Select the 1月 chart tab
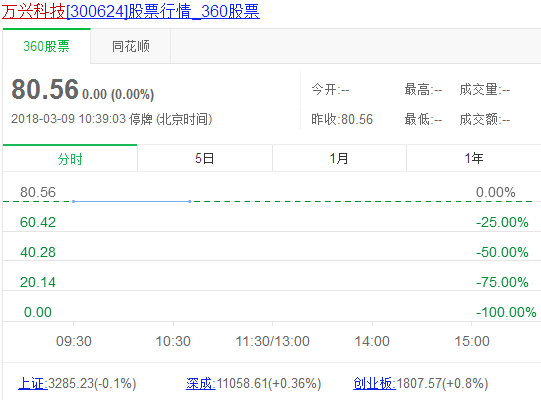Viewport: 541px width, 400px height. (x=339, y=158)
